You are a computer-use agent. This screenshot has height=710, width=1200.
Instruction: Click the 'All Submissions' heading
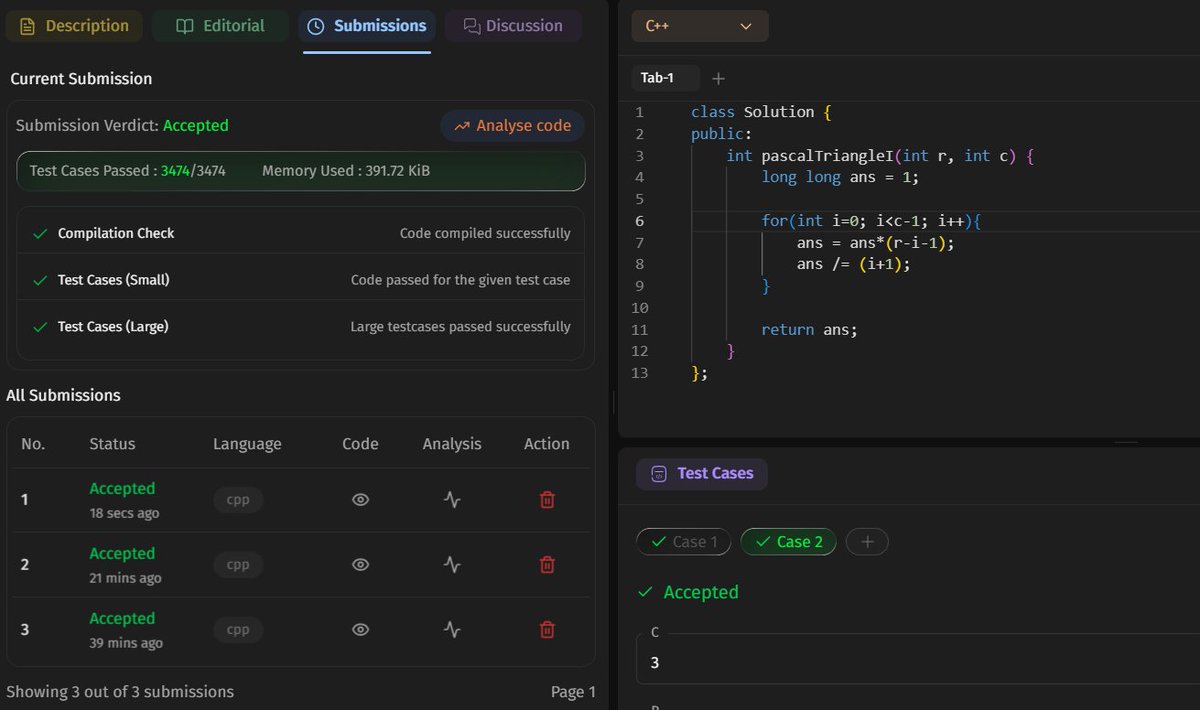coord(63,396)
